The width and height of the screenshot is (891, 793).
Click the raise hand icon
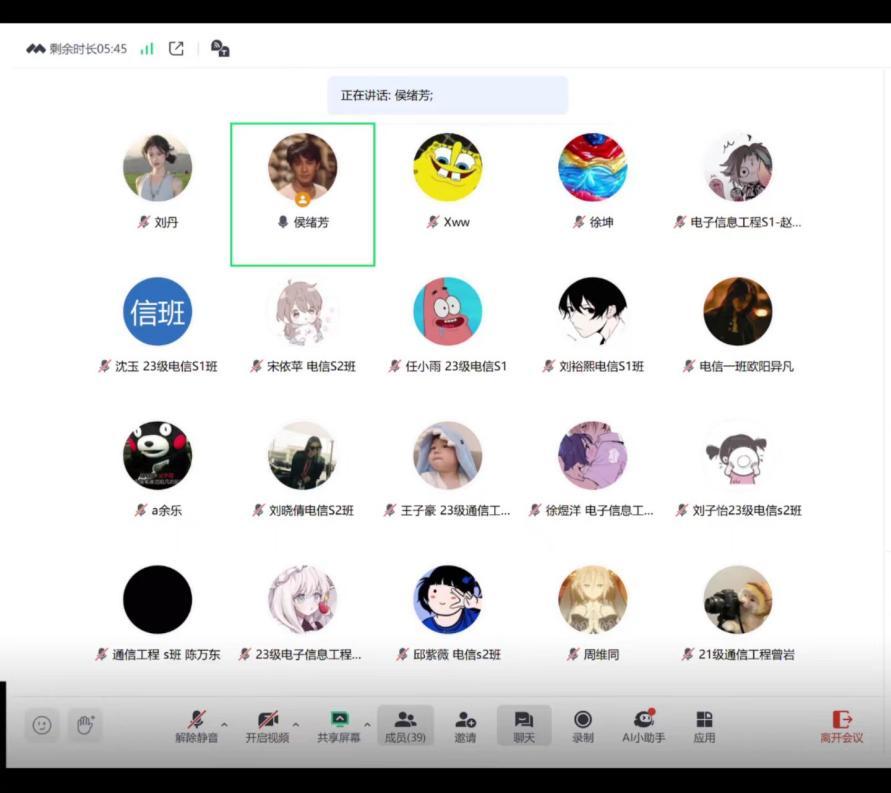click(85, 725)
